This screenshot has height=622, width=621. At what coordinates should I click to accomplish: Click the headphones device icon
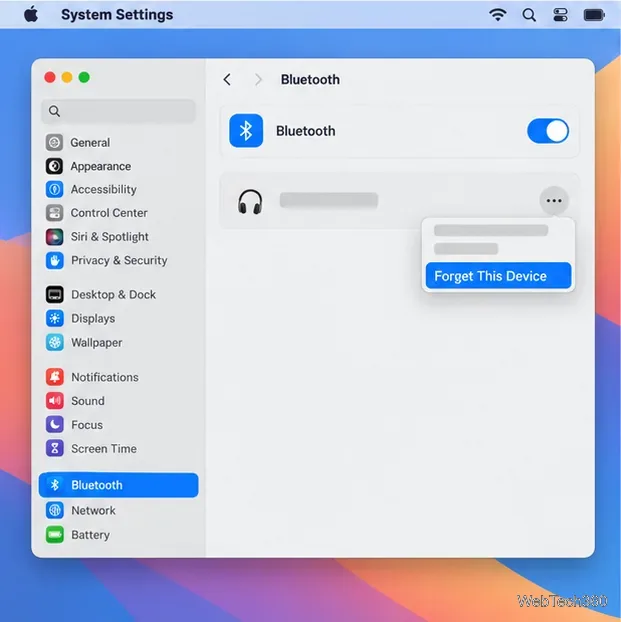click(250, 202)
